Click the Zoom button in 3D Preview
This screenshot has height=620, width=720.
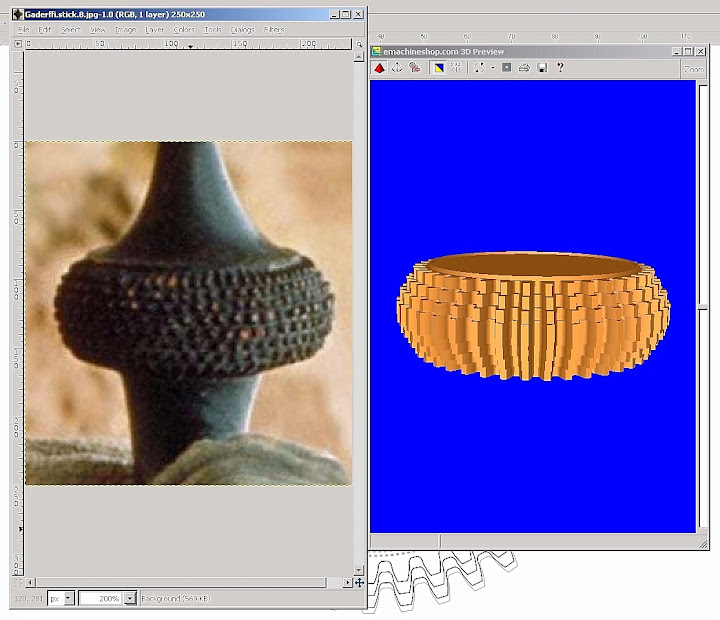point(693,69)
